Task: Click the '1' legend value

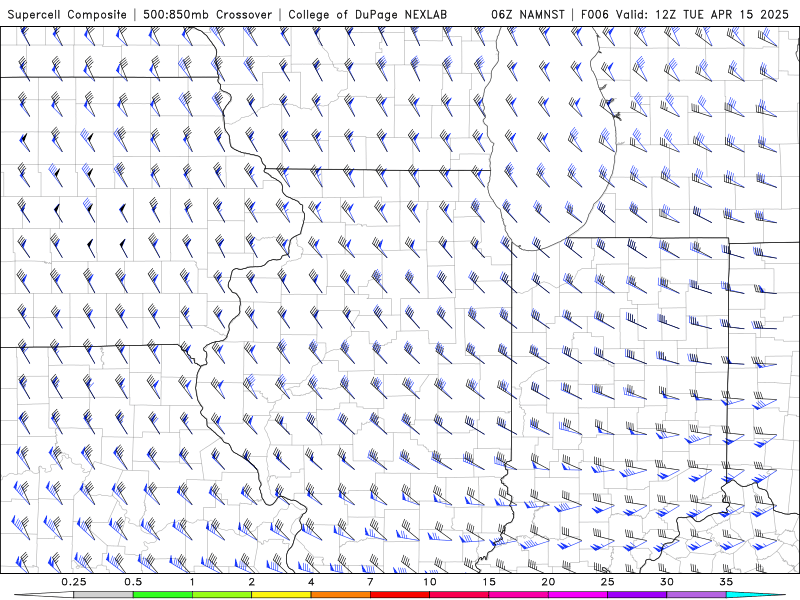Action: (x=192, y=582)
